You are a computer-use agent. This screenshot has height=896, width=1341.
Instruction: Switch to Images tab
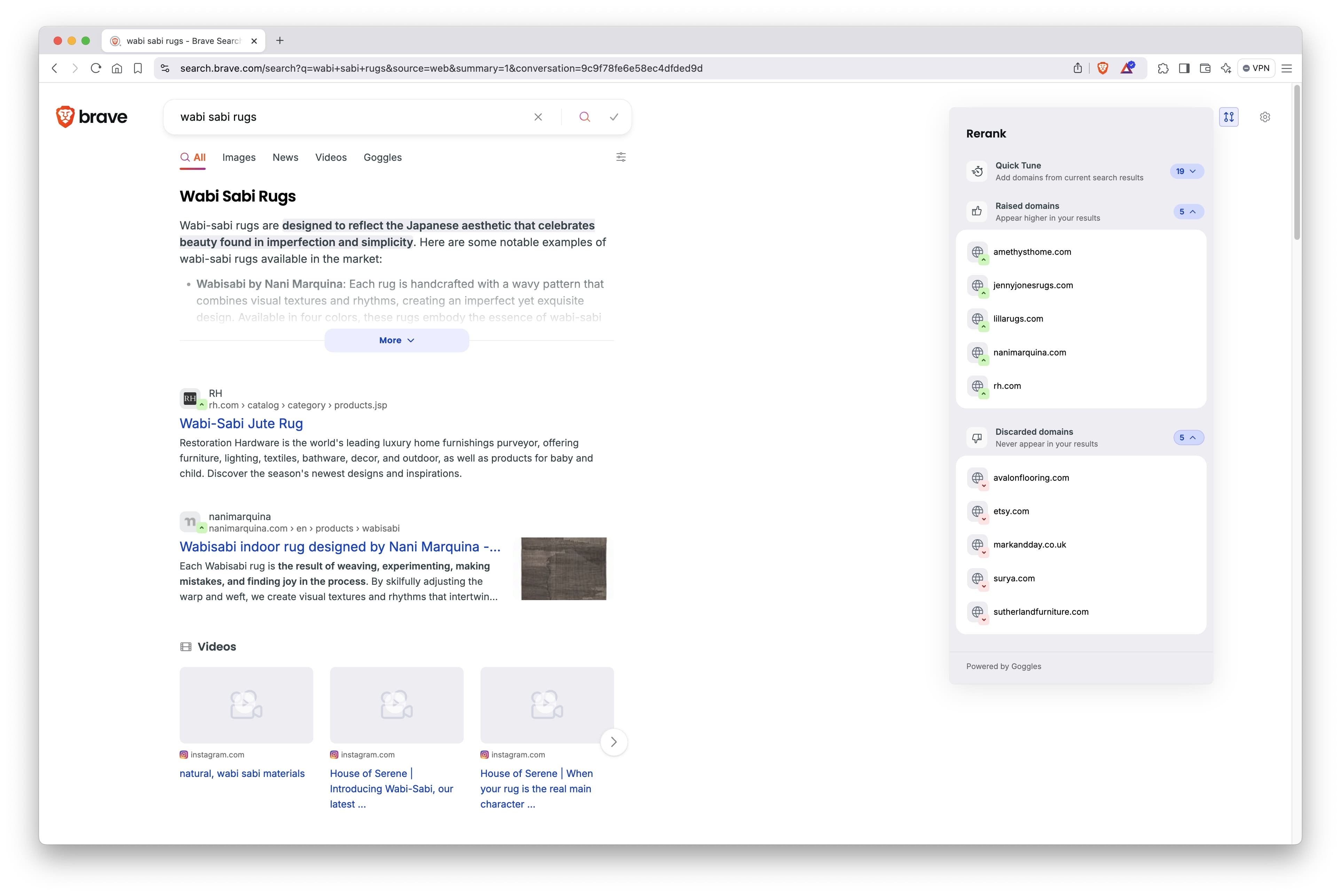pos(239,158)
